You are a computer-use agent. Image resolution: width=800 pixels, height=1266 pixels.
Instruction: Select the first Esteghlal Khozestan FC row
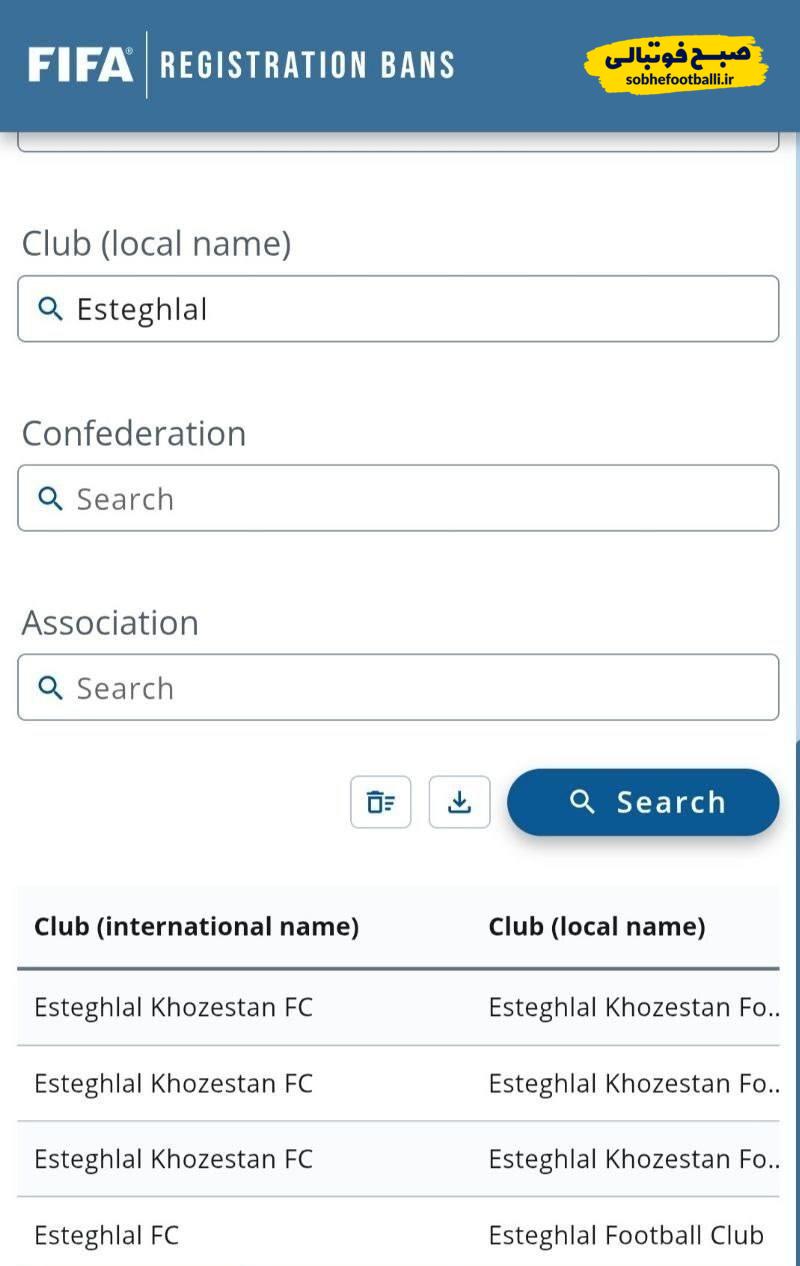pyautogui.click(x=173, y=1007)
